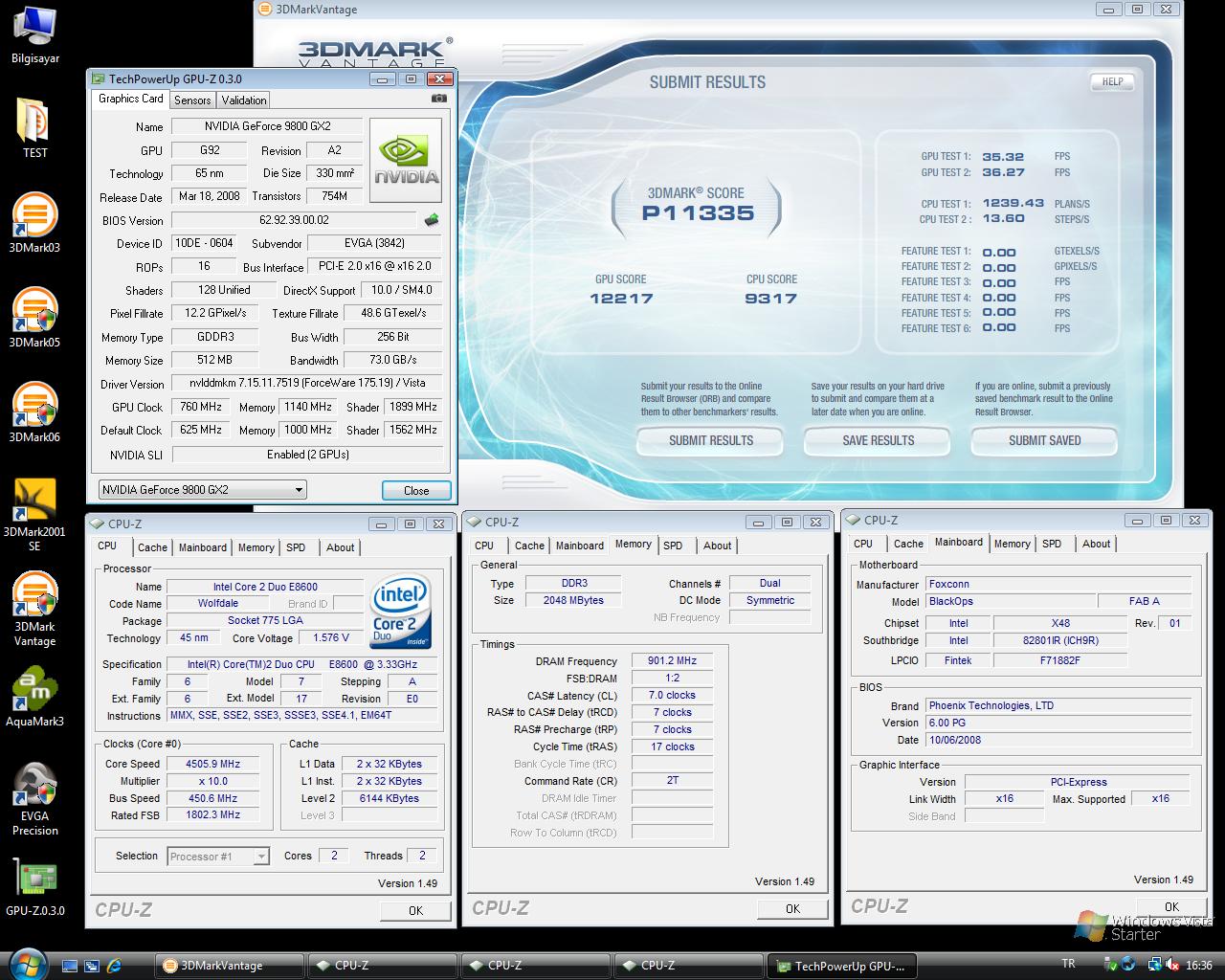Open GPU-Z.0.3.0 desktop icon
Image resolution: width=1225 pixels, height=980 pixels.
[x=34, y=887]
